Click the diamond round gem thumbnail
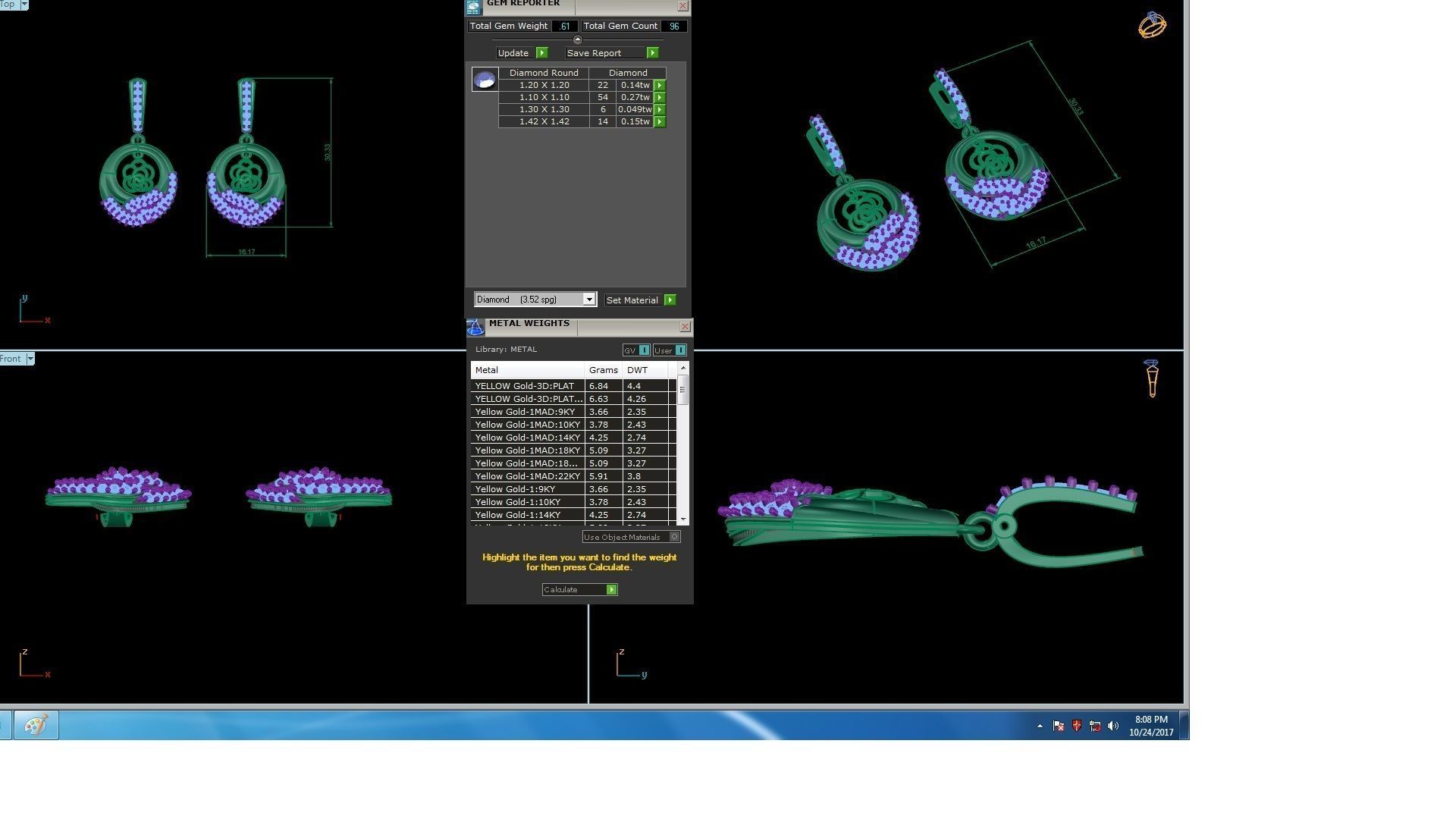 tap(485, 79)
